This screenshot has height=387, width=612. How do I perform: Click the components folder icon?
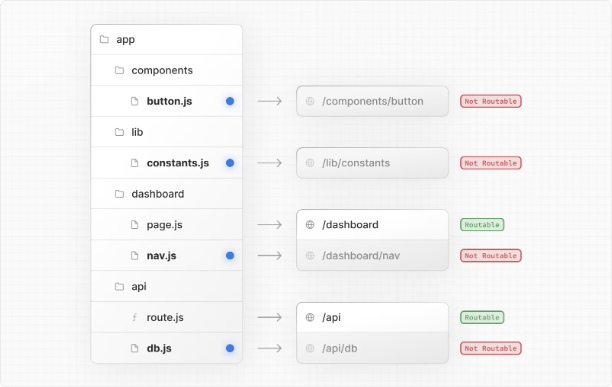pos(119,70)
